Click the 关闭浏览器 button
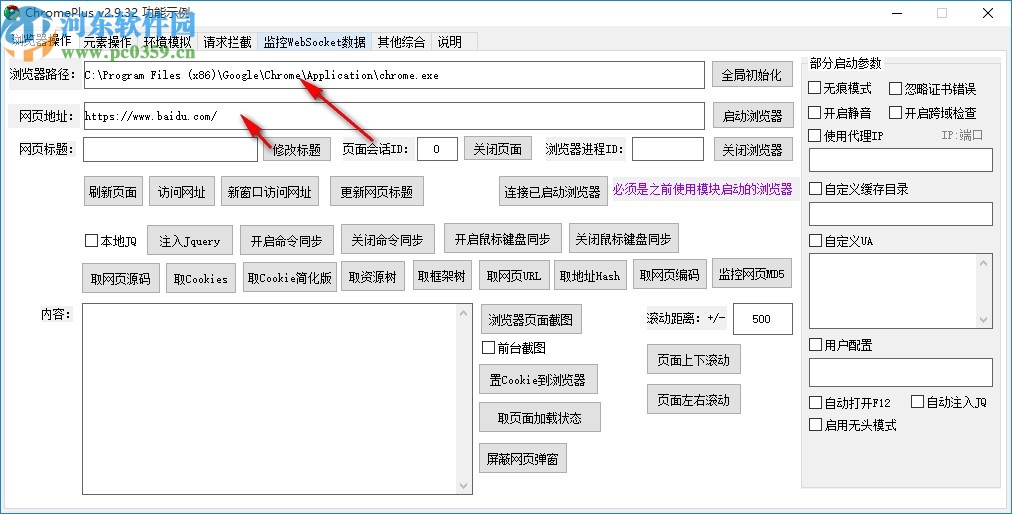The height and width of the screenshot is (514, 1012). 753,150
